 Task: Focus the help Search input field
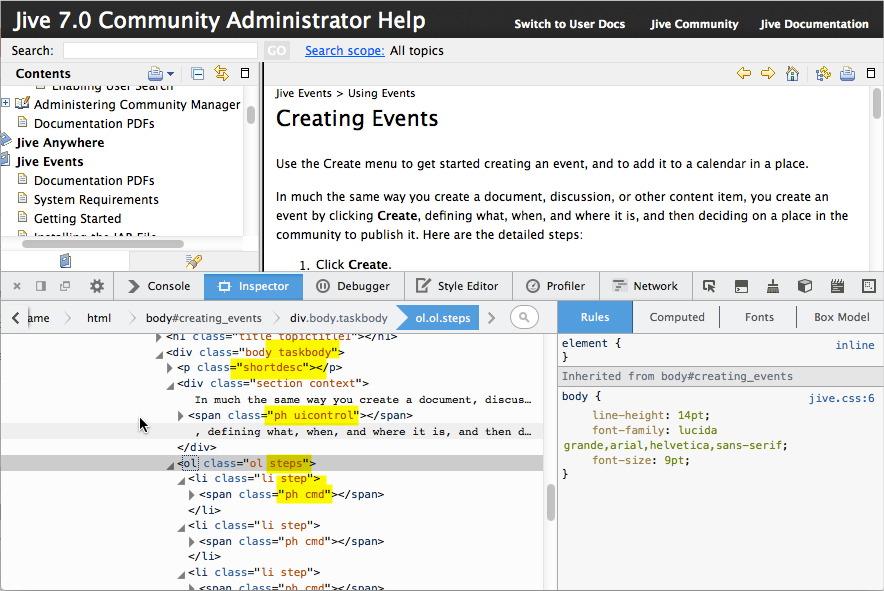[x=160, y=51]
